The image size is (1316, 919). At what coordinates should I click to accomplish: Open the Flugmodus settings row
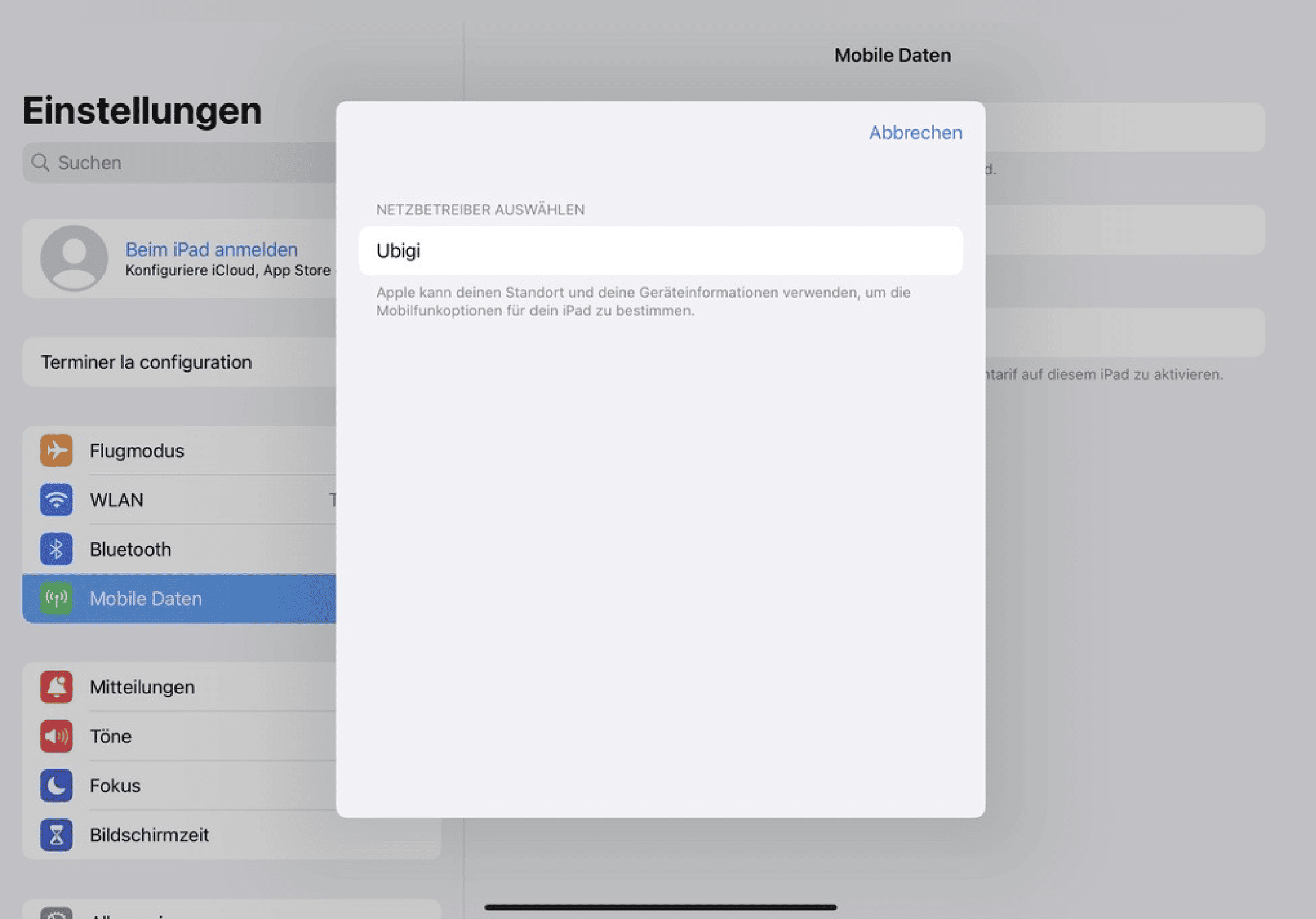(x=179, y=450)
